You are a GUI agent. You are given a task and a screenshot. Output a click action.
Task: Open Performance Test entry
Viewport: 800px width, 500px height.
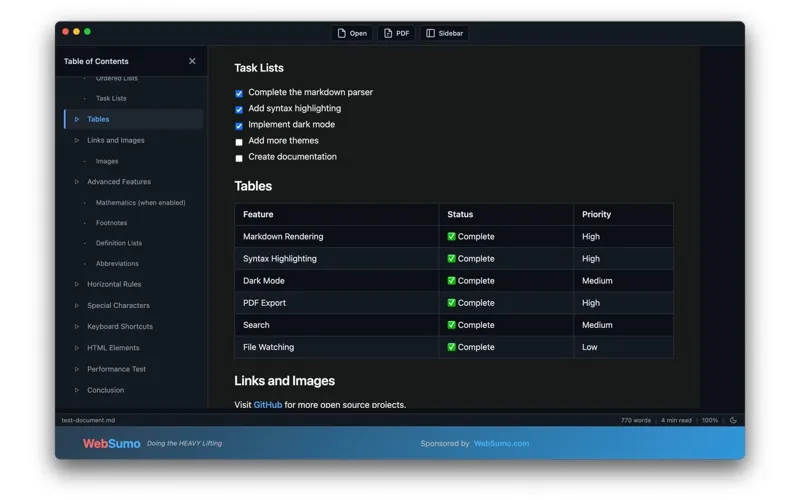[x=116, y=369]
